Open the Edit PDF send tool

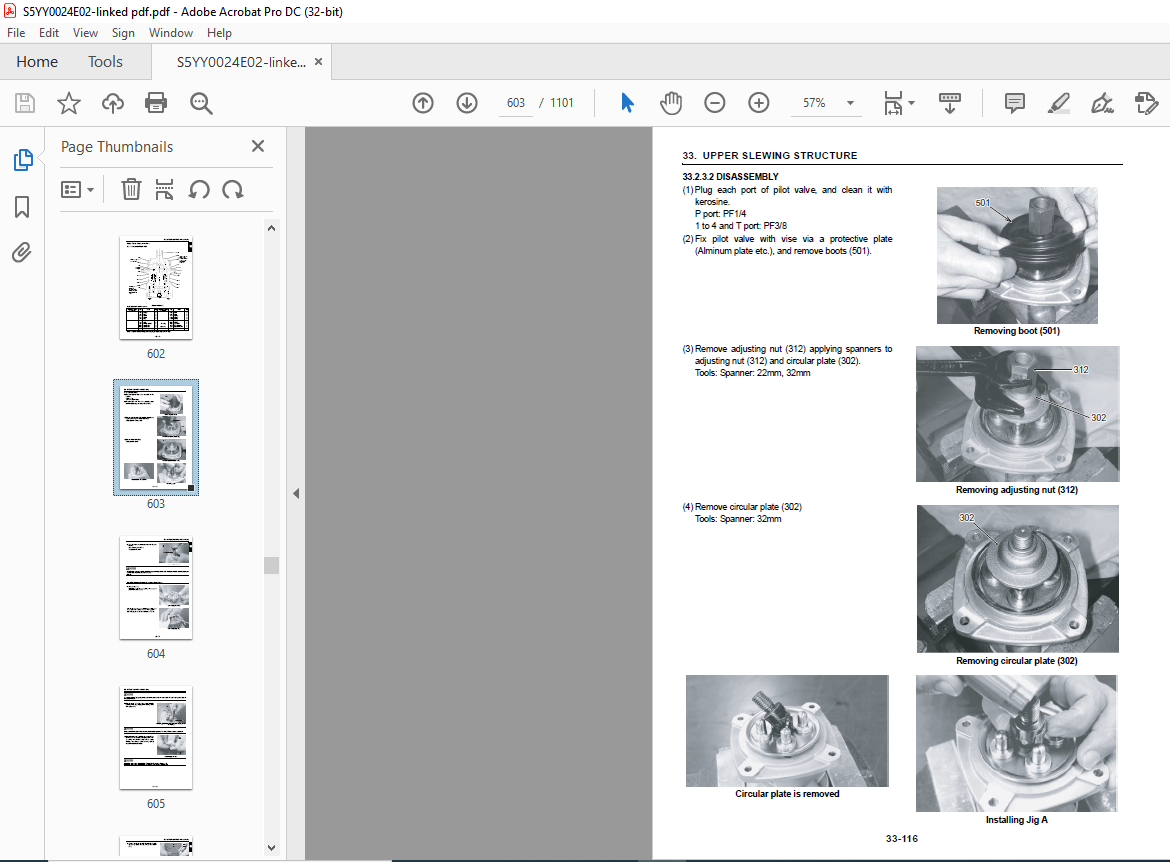(x=1146, y=103)
